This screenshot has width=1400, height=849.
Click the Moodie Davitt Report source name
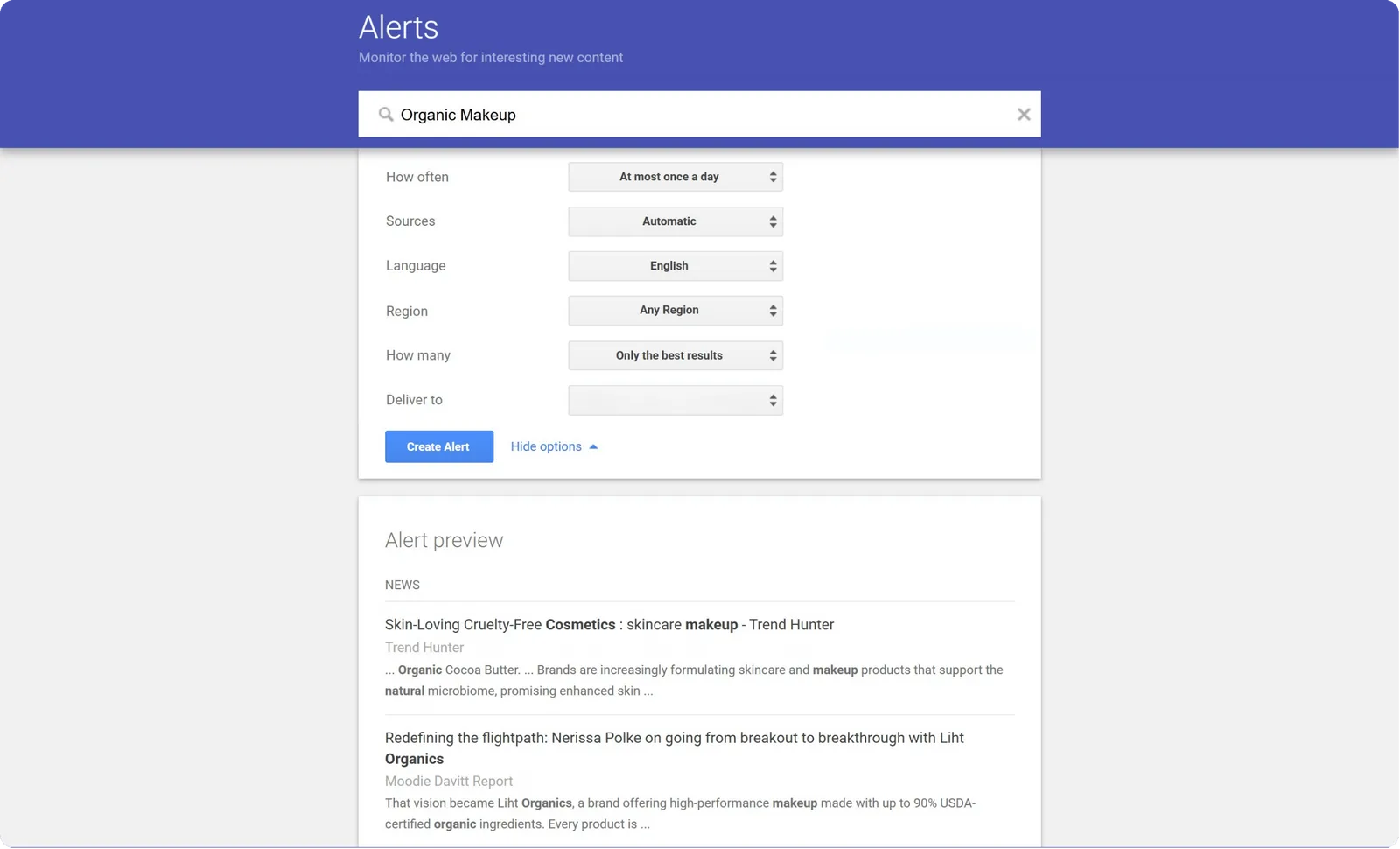(449, 781)
